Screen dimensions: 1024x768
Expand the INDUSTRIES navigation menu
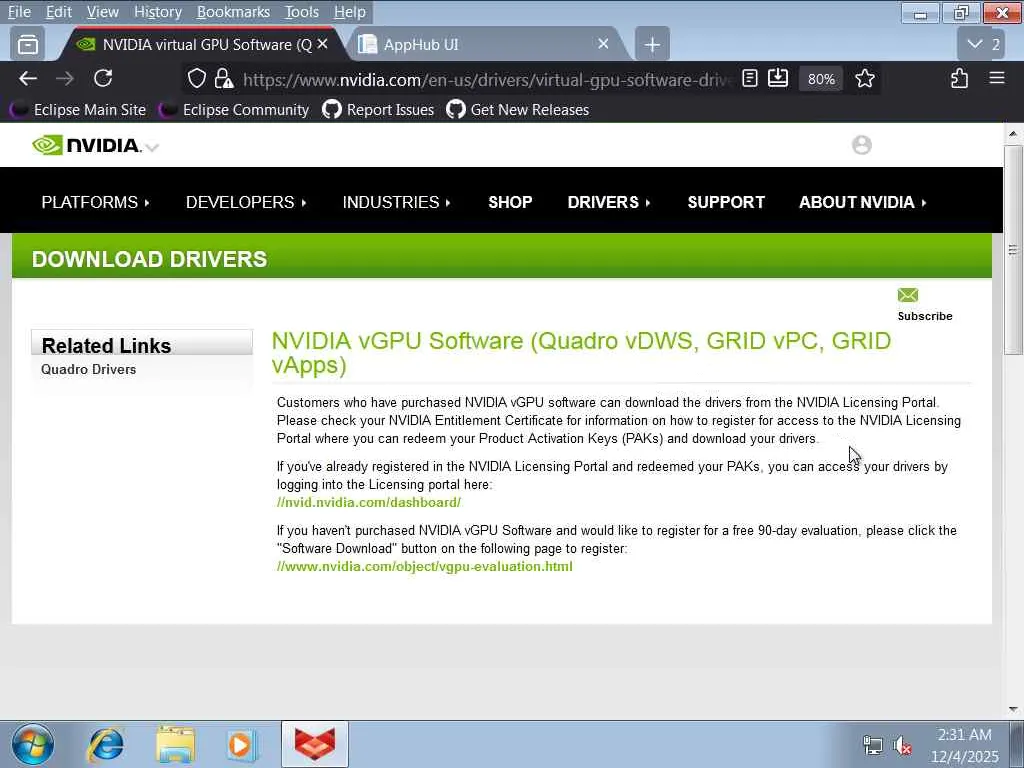[x=396, y=202]
